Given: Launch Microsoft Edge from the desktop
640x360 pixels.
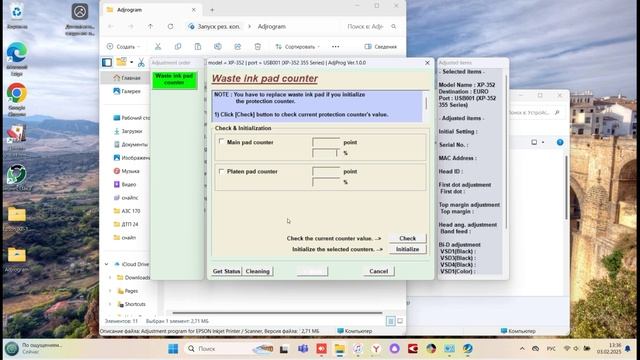Looking at the screenshot, I should [x=16, y=52].
